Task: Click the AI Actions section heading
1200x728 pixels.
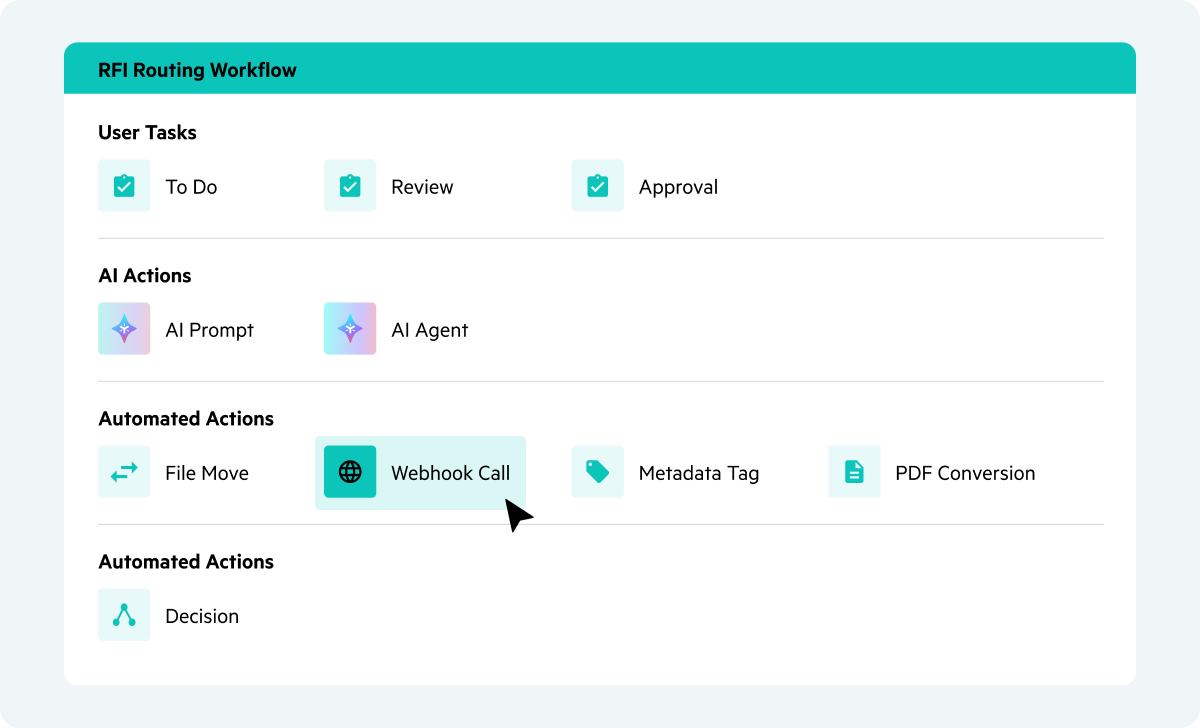Action: click(x=144, y=275)
